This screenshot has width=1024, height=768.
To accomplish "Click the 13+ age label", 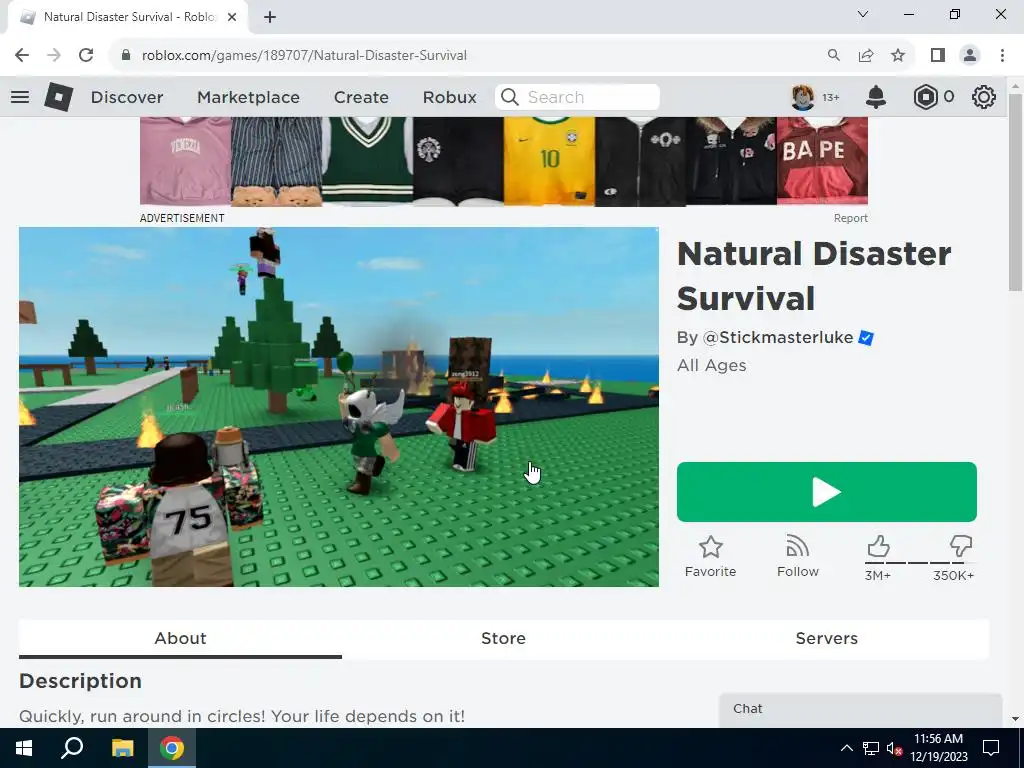I will click(831, 97).
